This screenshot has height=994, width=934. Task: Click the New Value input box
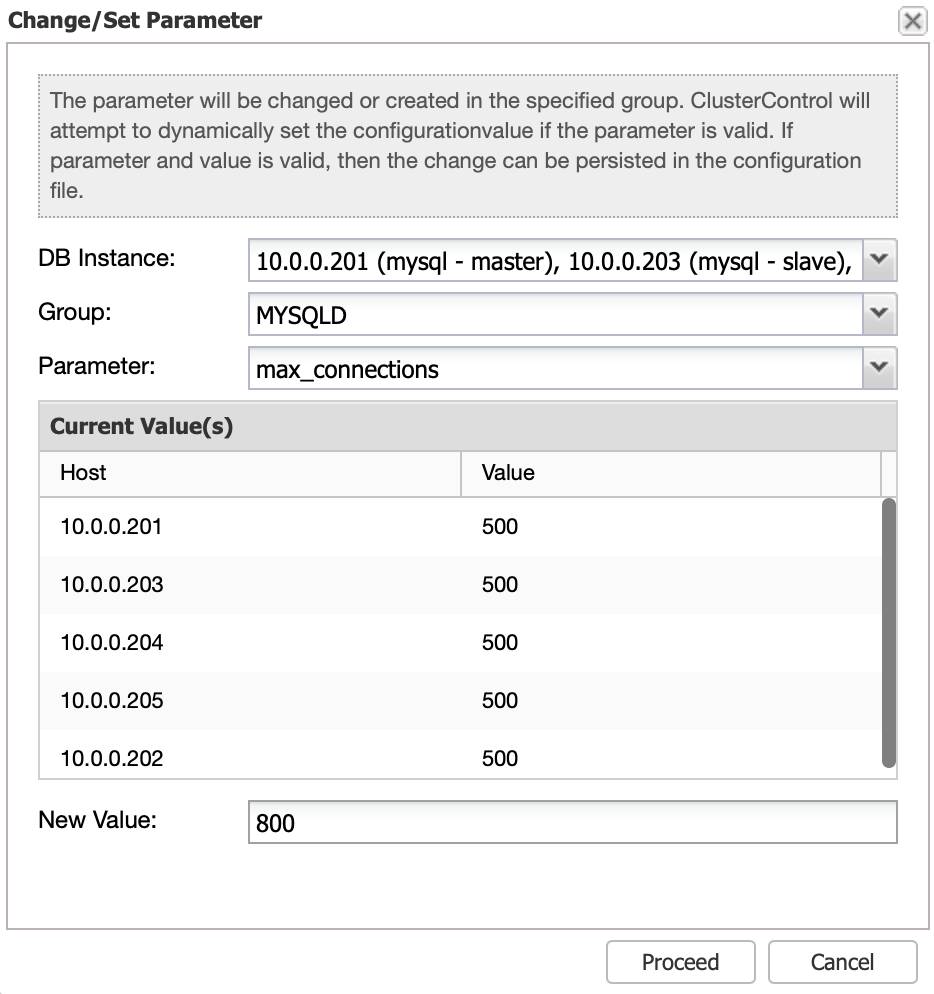pos(573,822)
